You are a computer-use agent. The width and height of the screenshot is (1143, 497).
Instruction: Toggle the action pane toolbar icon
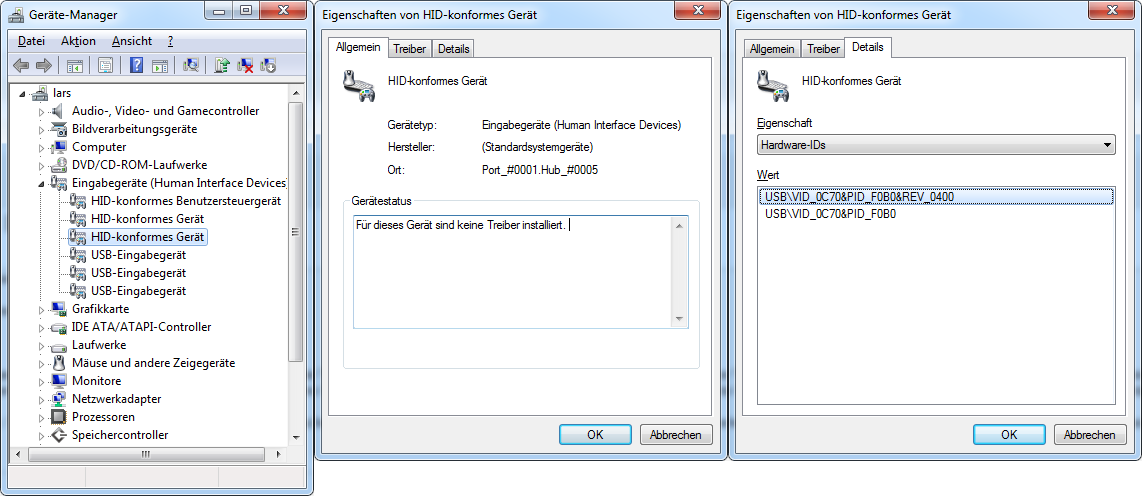coord(160,66)
